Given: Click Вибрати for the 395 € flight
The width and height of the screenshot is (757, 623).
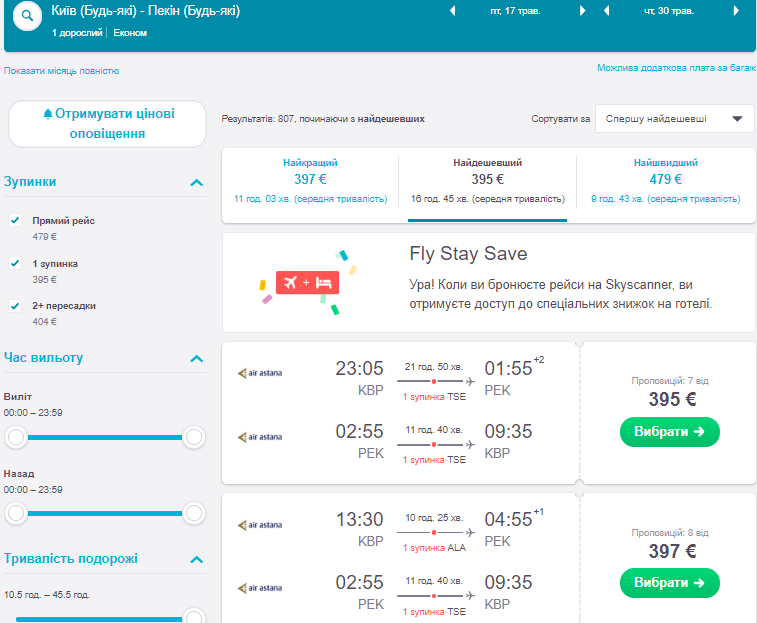Looking at the screenshot, I should coord(669,432).
